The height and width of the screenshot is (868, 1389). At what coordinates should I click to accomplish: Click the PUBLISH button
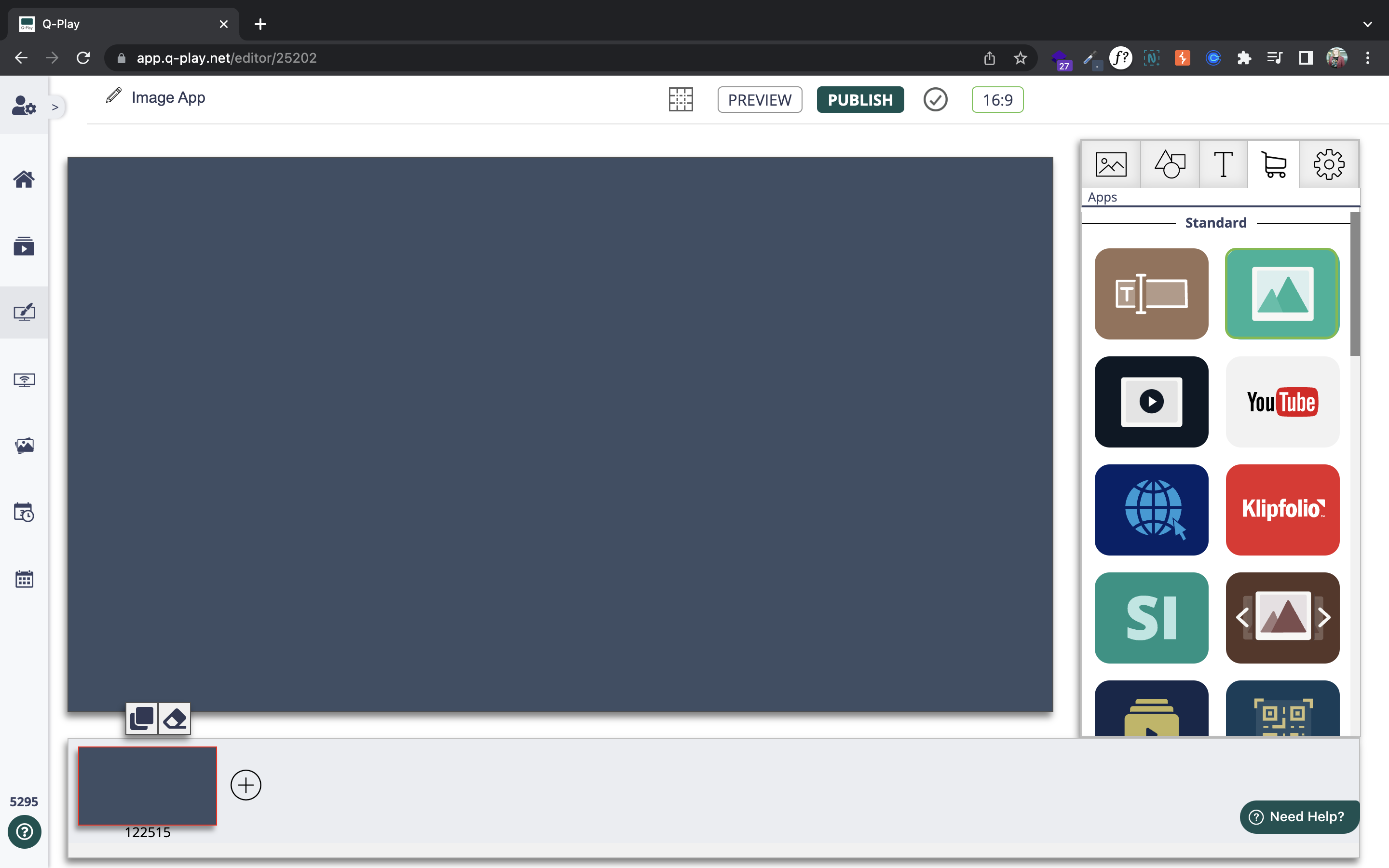tap(860, 99)
